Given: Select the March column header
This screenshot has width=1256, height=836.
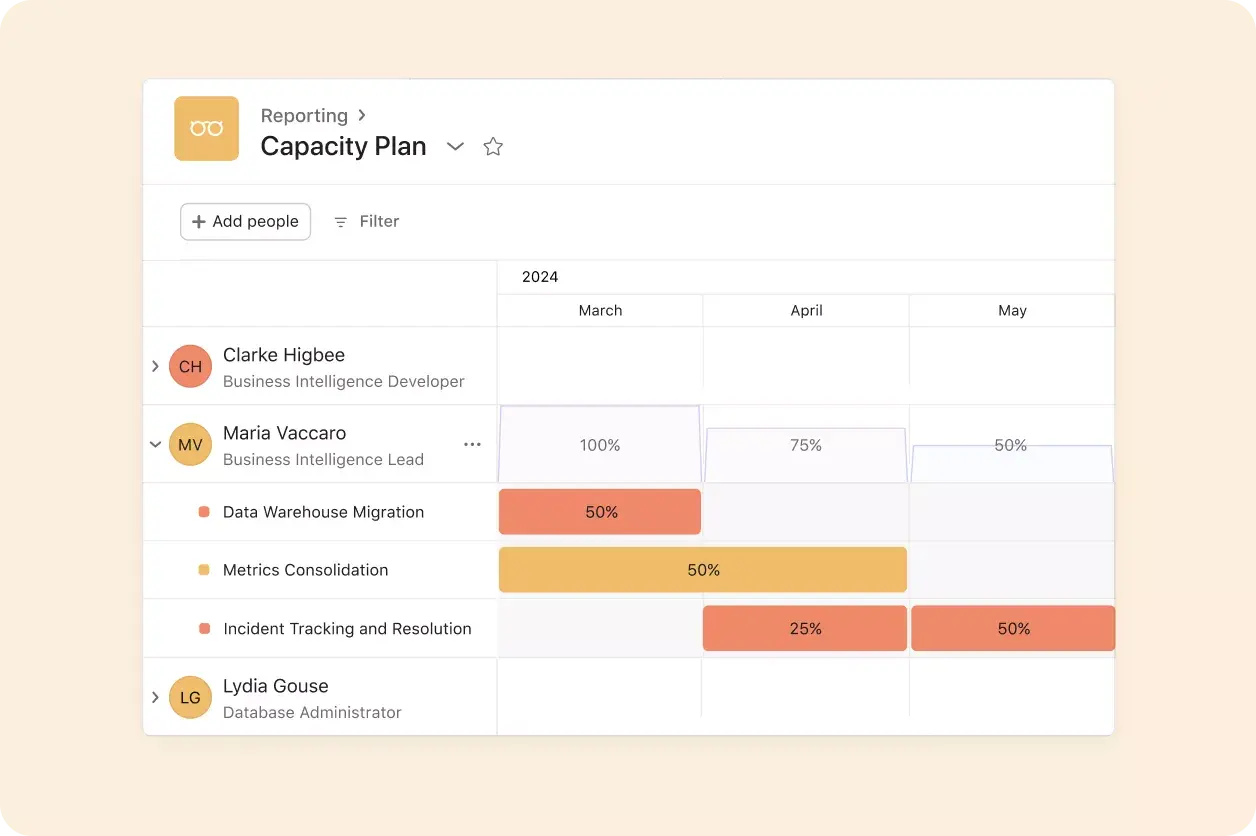Looking at the screenshot, I should point(599,310).
